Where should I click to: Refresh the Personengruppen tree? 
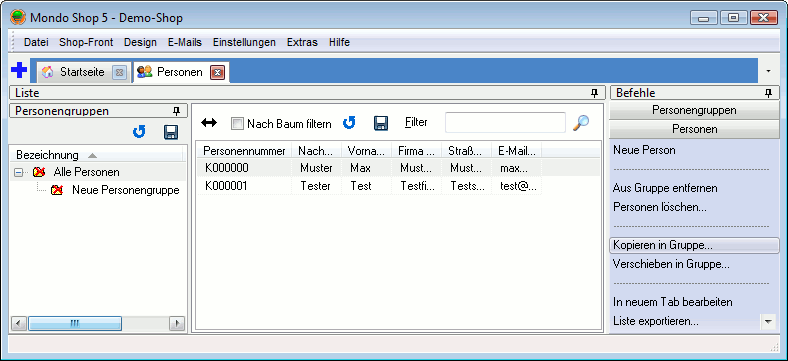[x=139, y=132]
